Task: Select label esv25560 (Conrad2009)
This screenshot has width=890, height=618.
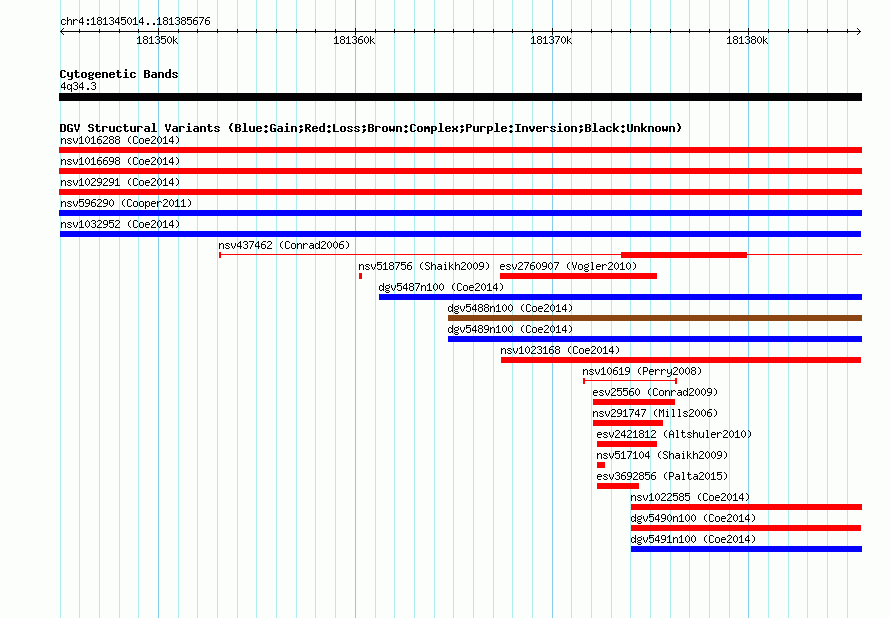Action: tap(655, 392)
